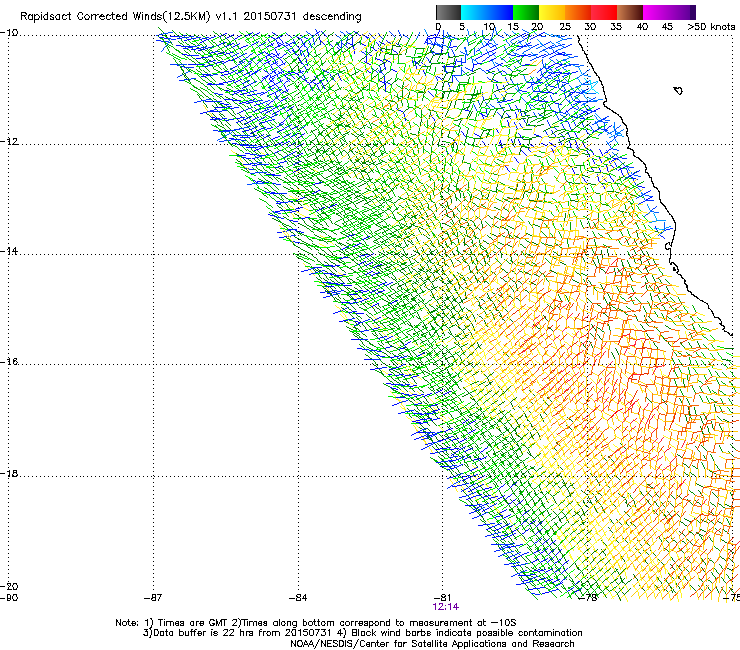
Task: Click the small island outline off the coast
Action: click(678, 91)
